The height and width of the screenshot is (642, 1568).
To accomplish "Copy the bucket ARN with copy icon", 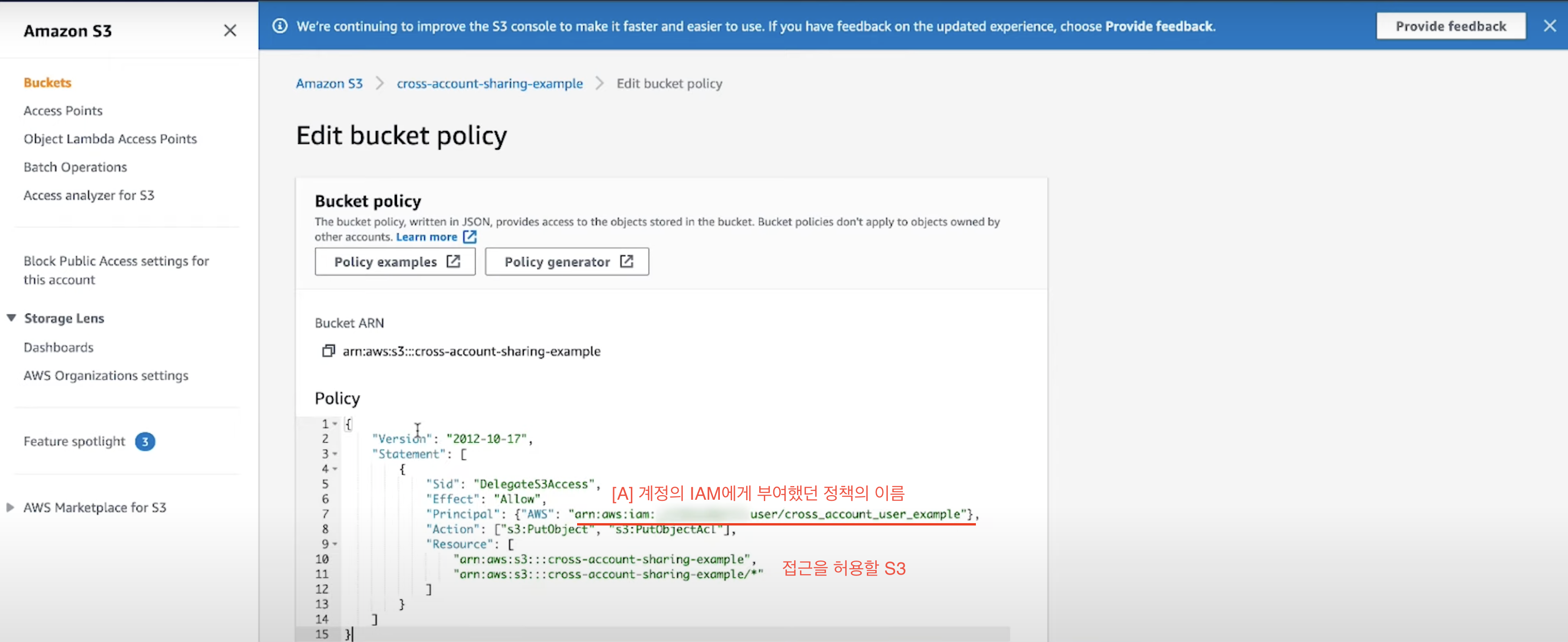I will pos(328,350).
